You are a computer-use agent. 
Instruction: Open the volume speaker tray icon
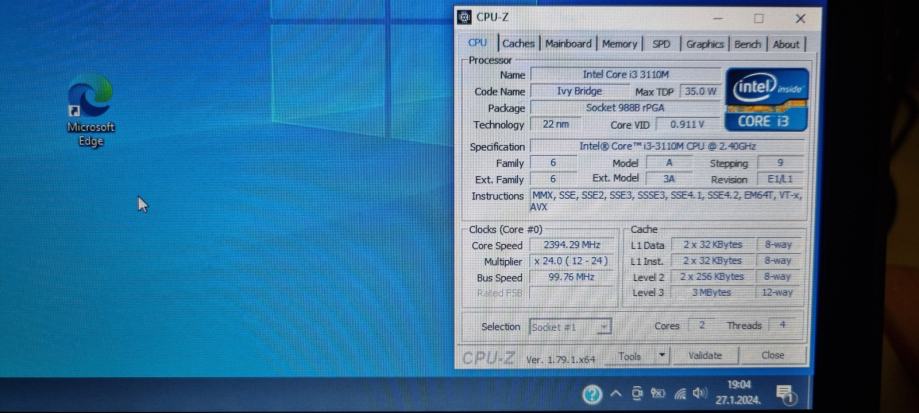tap(700, 393)
